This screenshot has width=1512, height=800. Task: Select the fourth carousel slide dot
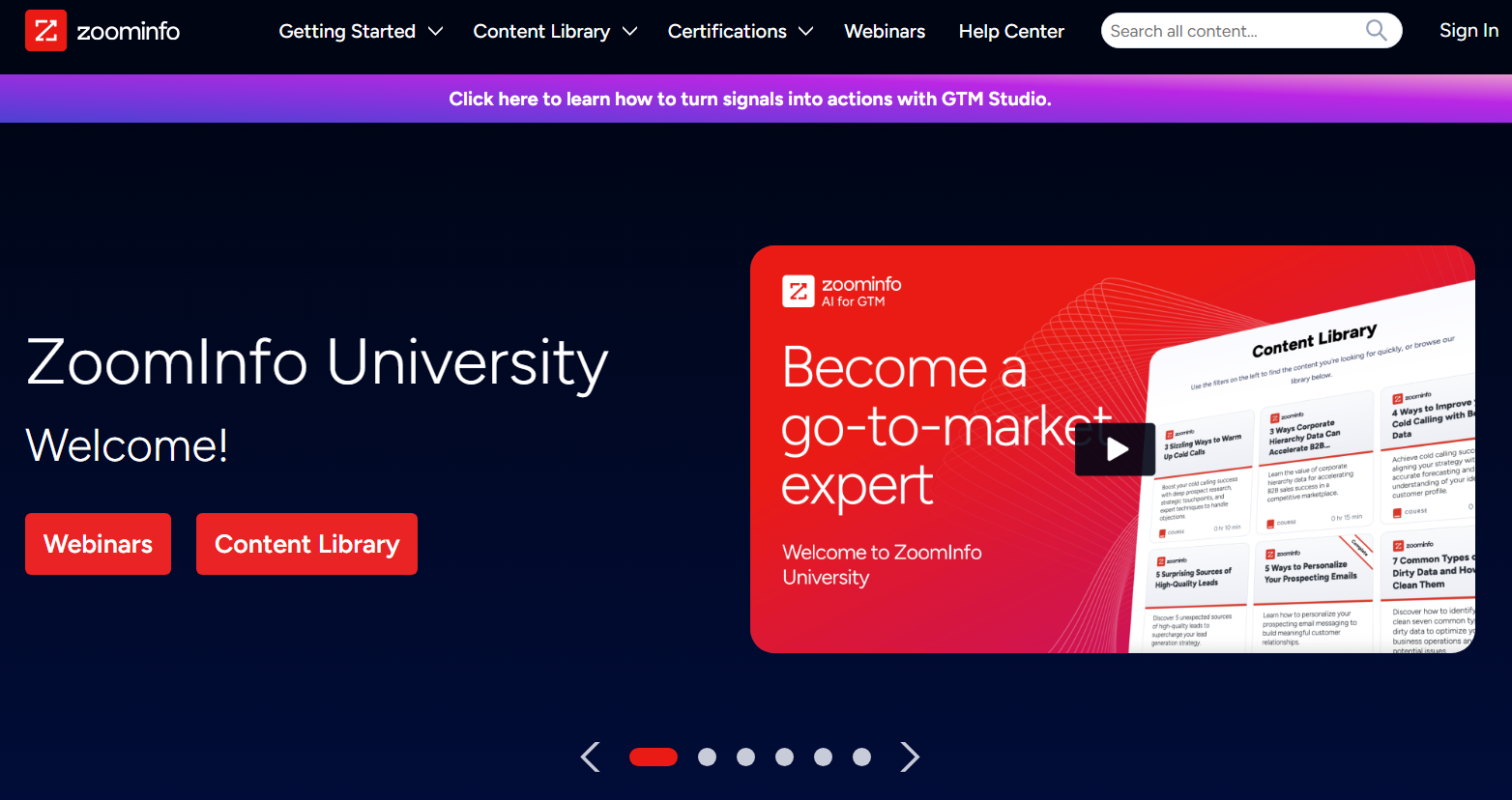coord(785,757)
